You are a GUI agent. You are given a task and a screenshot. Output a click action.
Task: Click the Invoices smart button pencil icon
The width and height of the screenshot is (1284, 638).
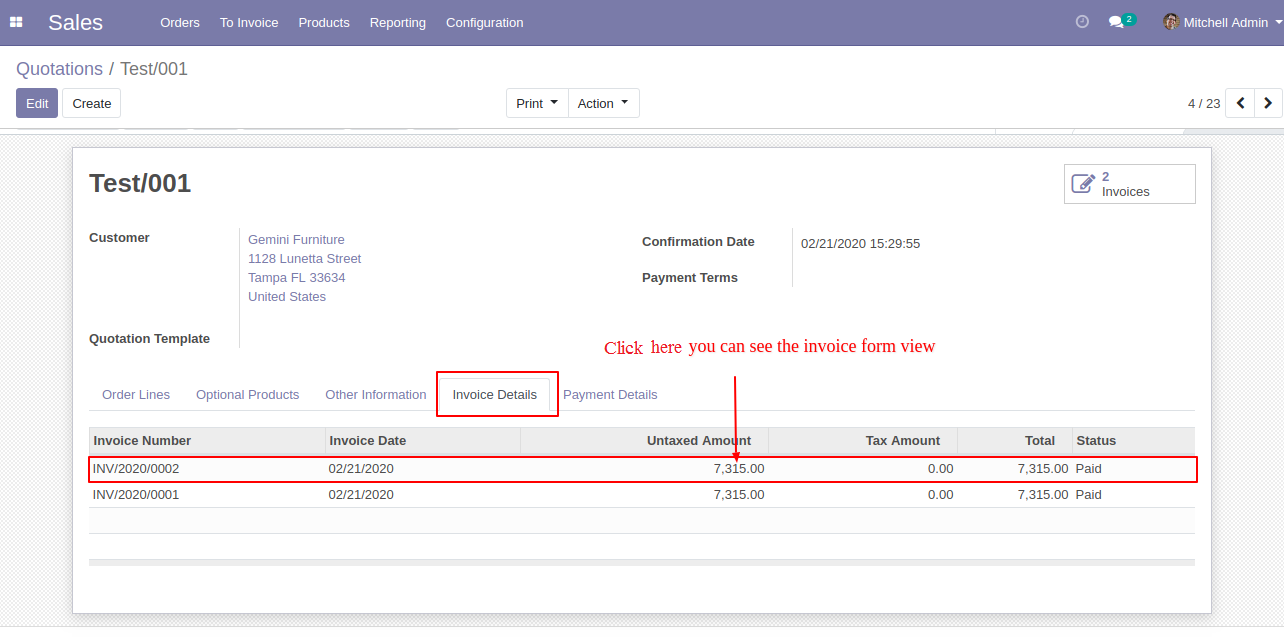point(1083,184)
